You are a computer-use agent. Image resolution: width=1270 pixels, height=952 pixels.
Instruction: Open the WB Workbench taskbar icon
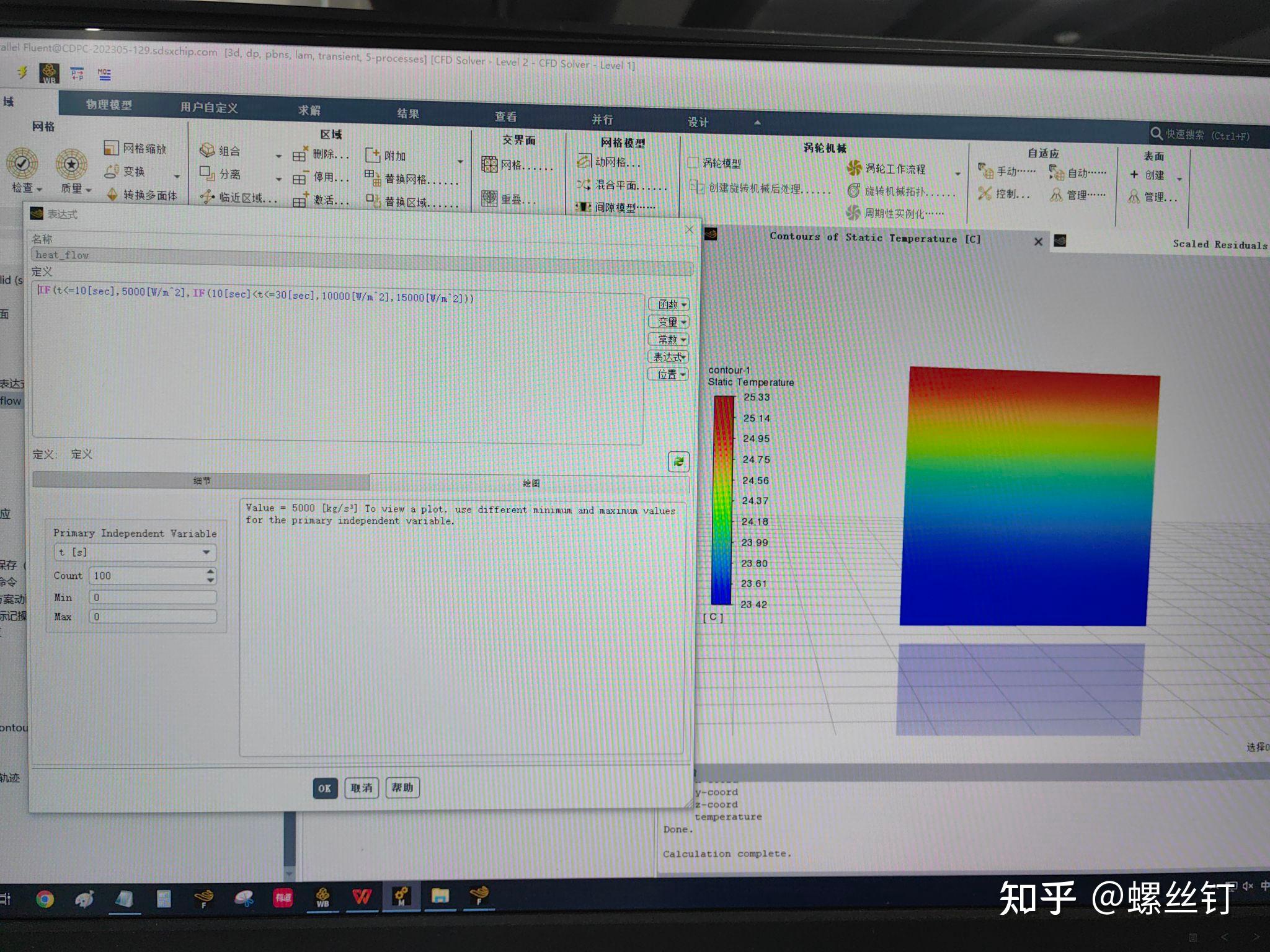(x=322, y=897)
